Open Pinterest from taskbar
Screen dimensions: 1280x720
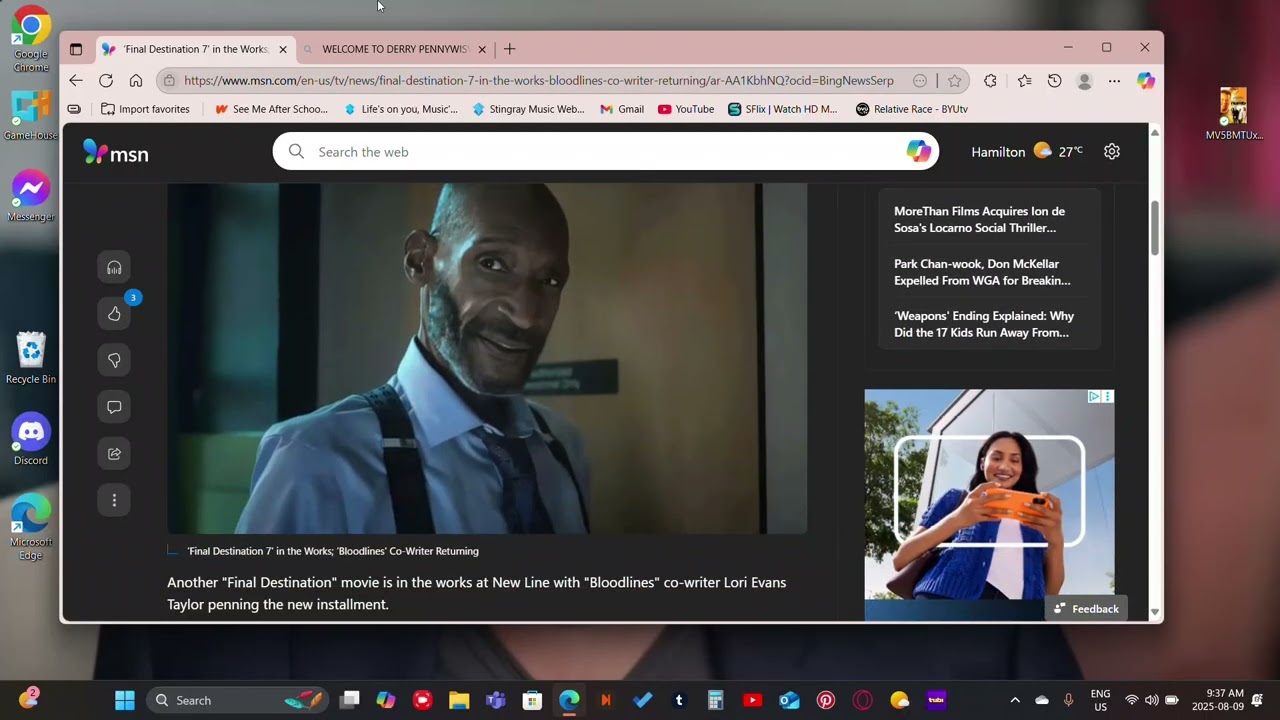coord(826,700)
